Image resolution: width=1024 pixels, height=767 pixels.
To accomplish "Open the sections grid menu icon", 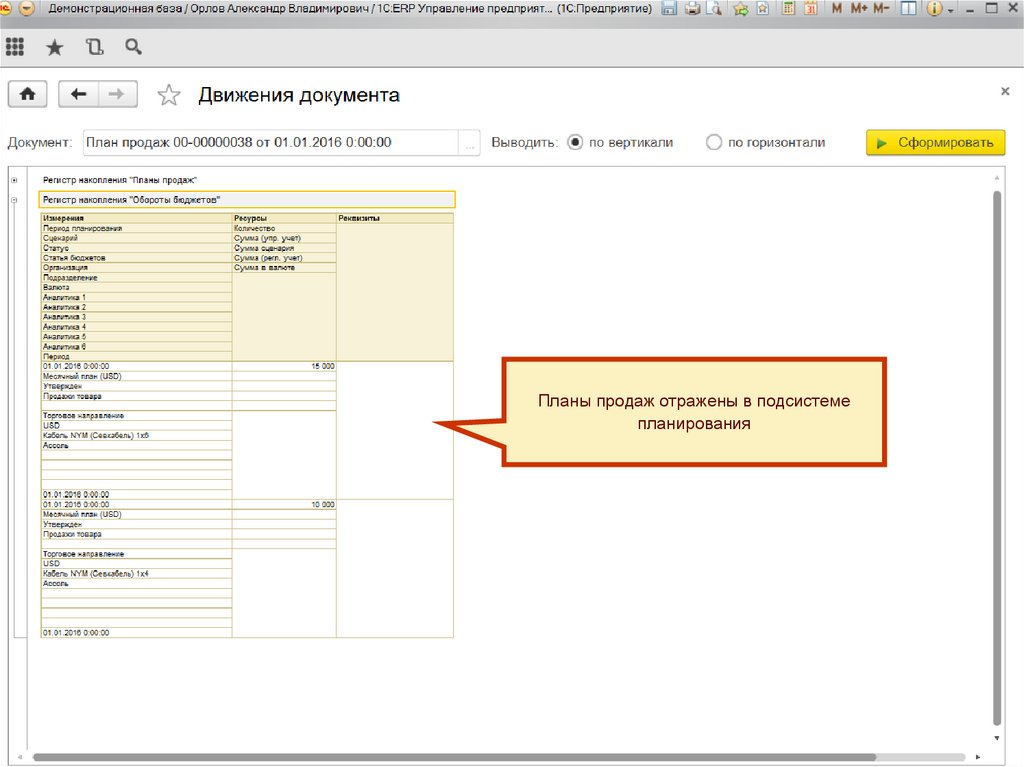I will click(14, 47).
